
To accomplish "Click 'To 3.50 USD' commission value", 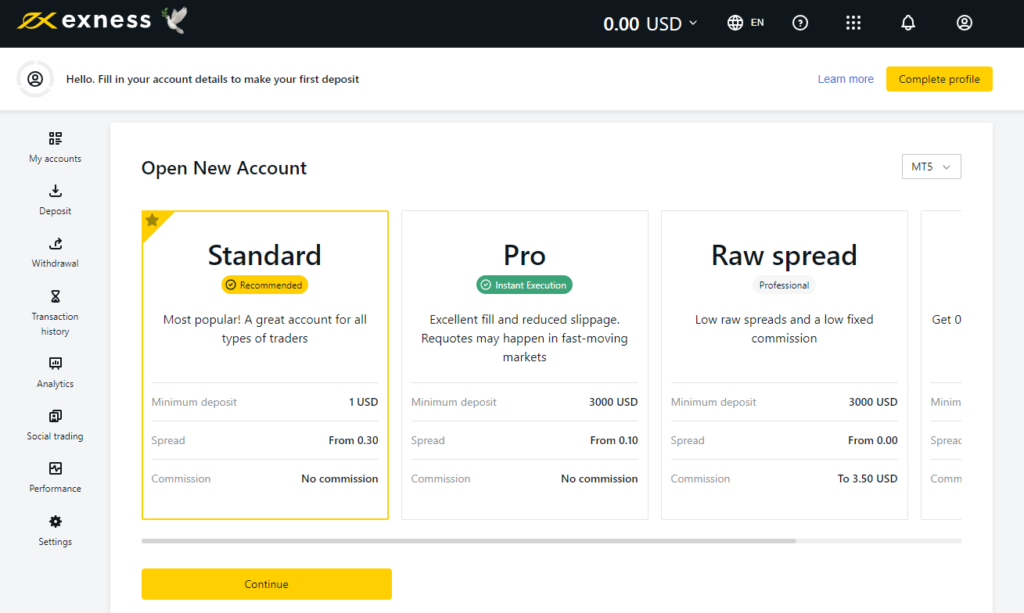I will [867, 479].
